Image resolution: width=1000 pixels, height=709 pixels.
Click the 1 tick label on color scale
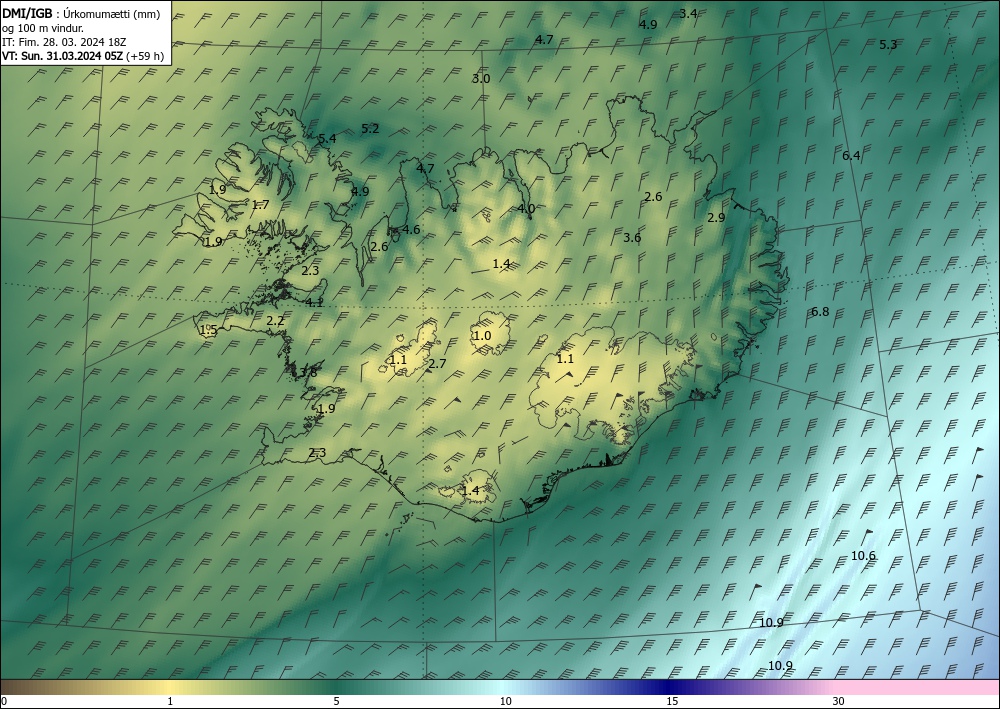coord(170,702)
